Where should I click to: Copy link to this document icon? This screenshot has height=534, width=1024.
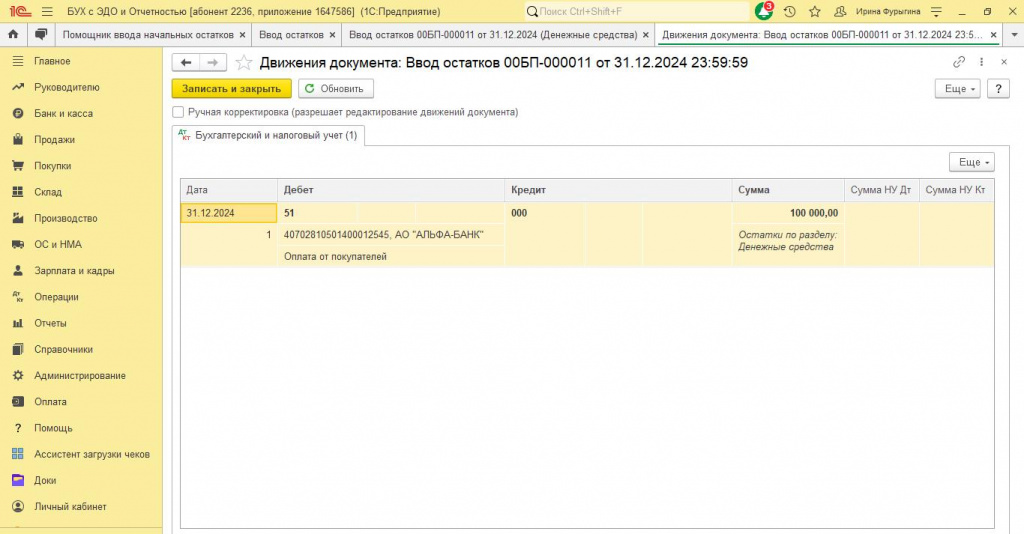click(x=959, y=62)
